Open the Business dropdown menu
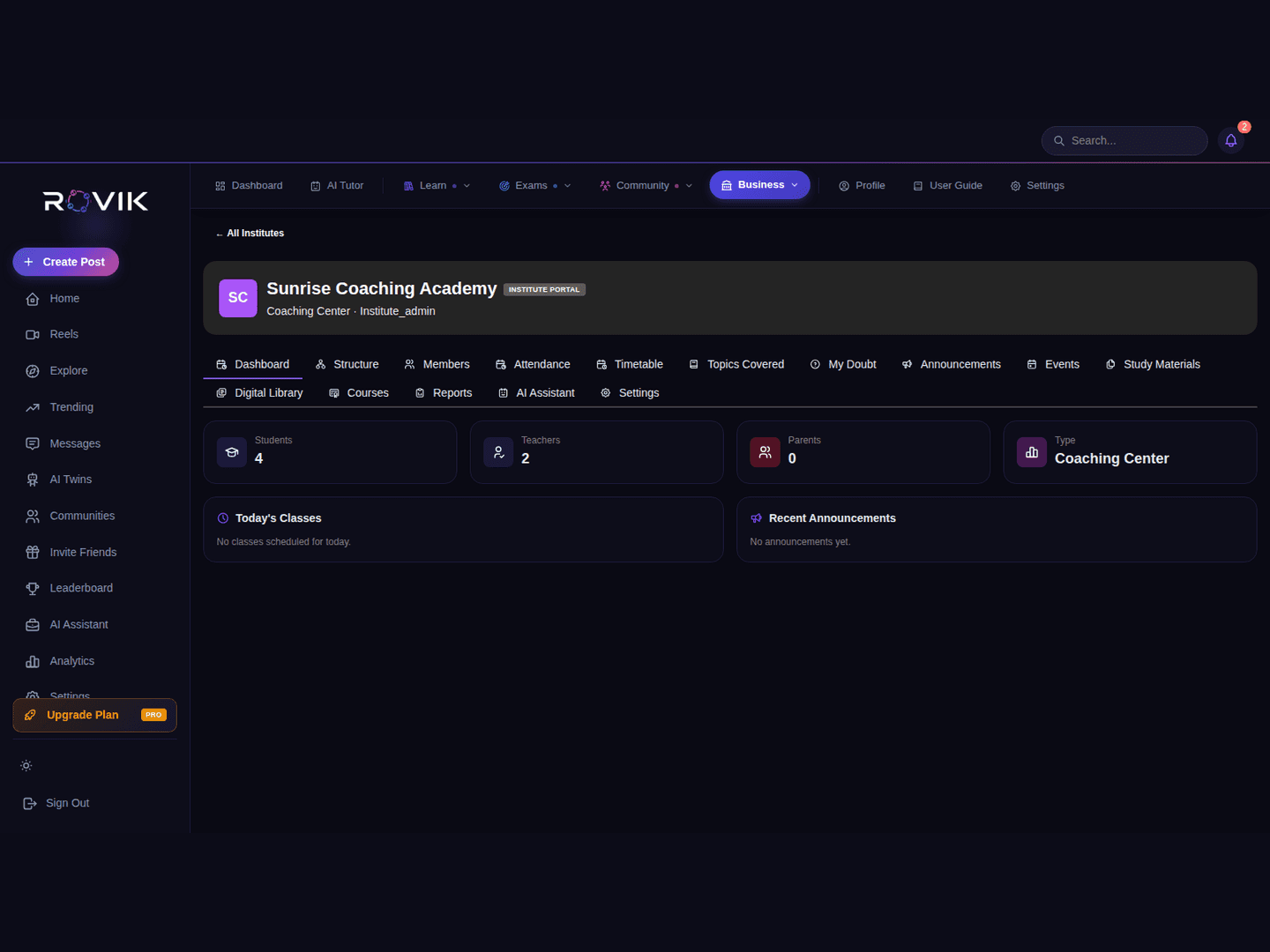 (x=759, y=185)
